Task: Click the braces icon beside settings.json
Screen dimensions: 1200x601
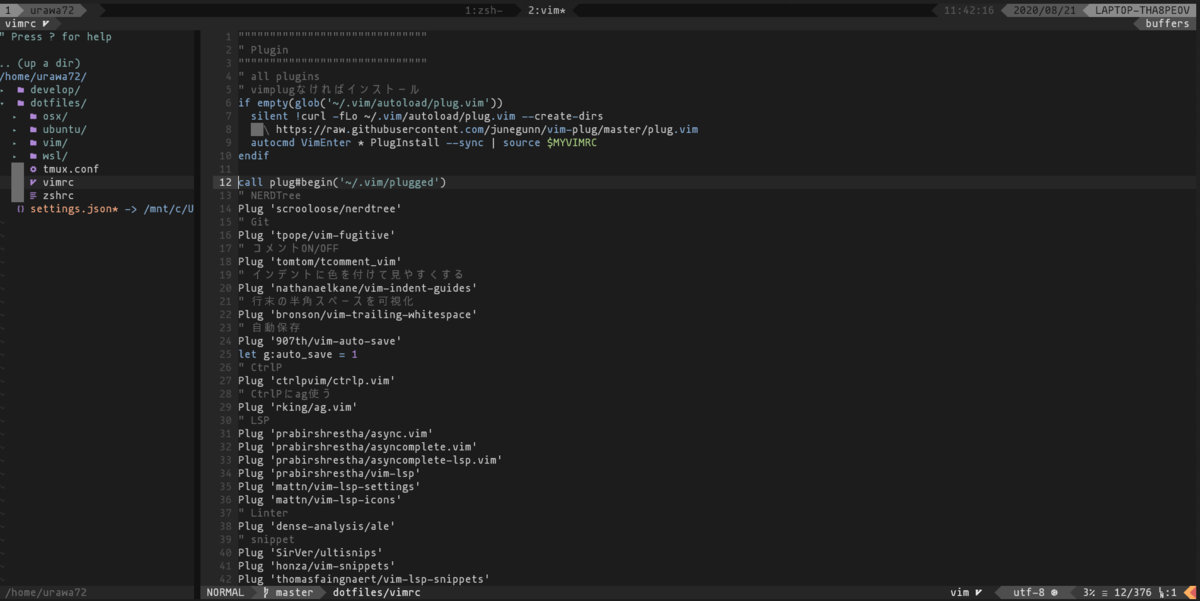Action: point(21,210)
